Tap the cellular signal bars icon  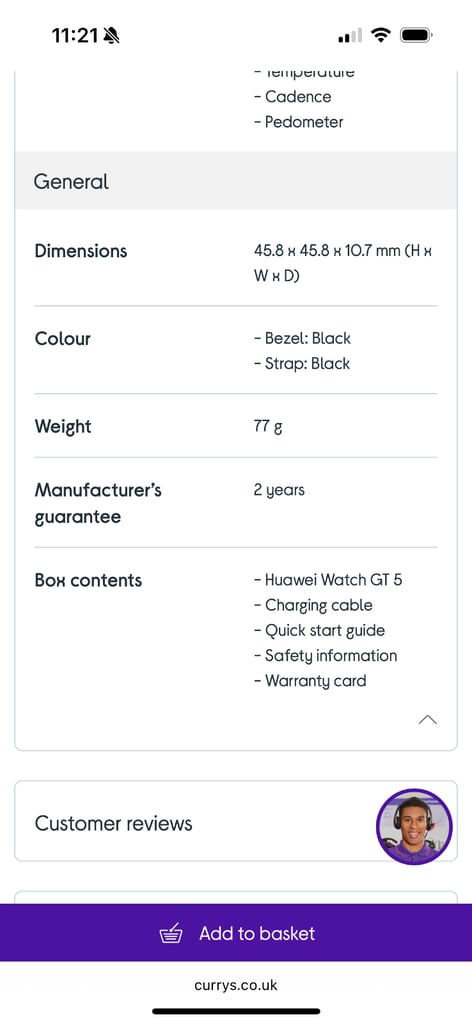point(349,36)
